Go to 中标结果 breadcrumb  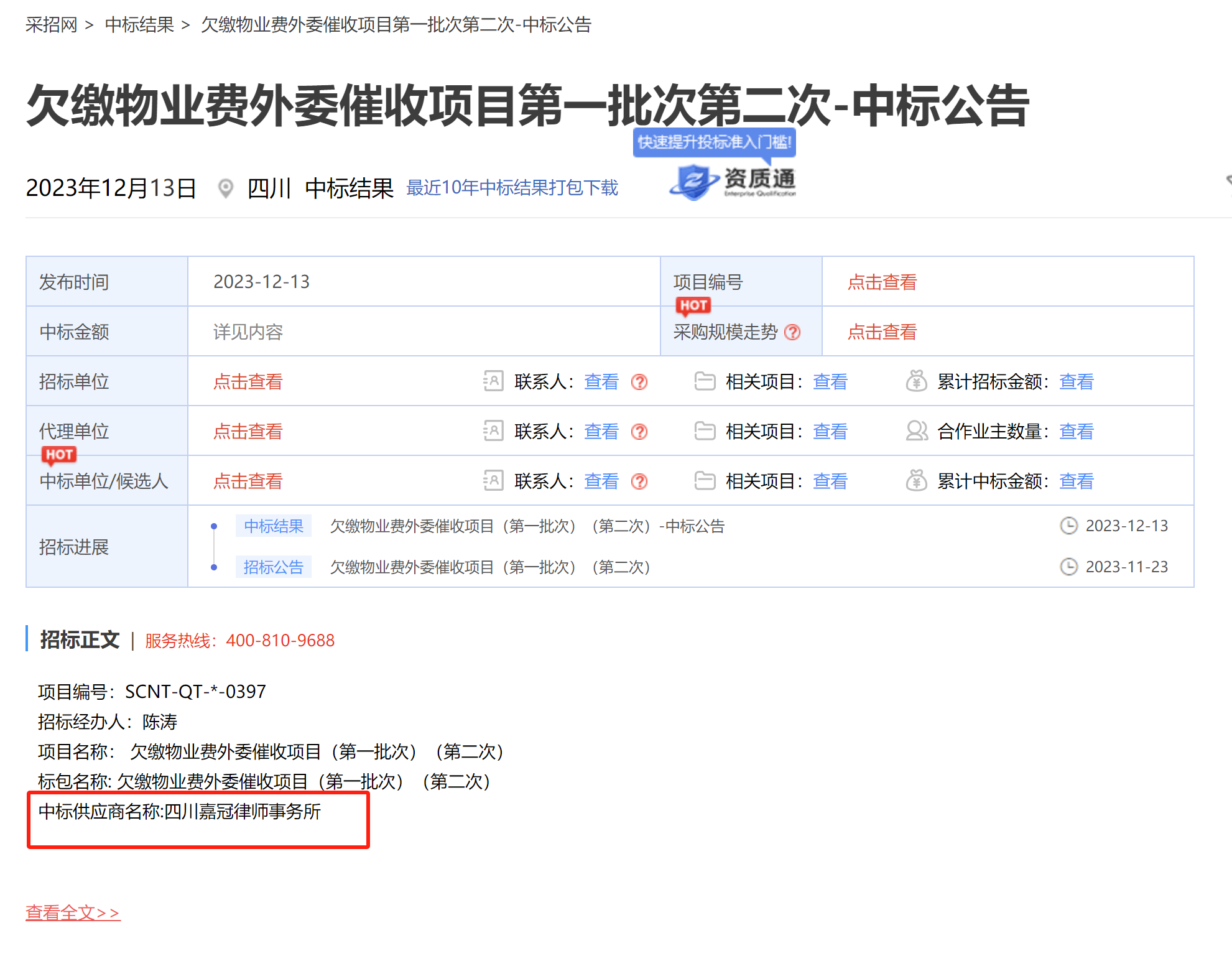point(139,25)
